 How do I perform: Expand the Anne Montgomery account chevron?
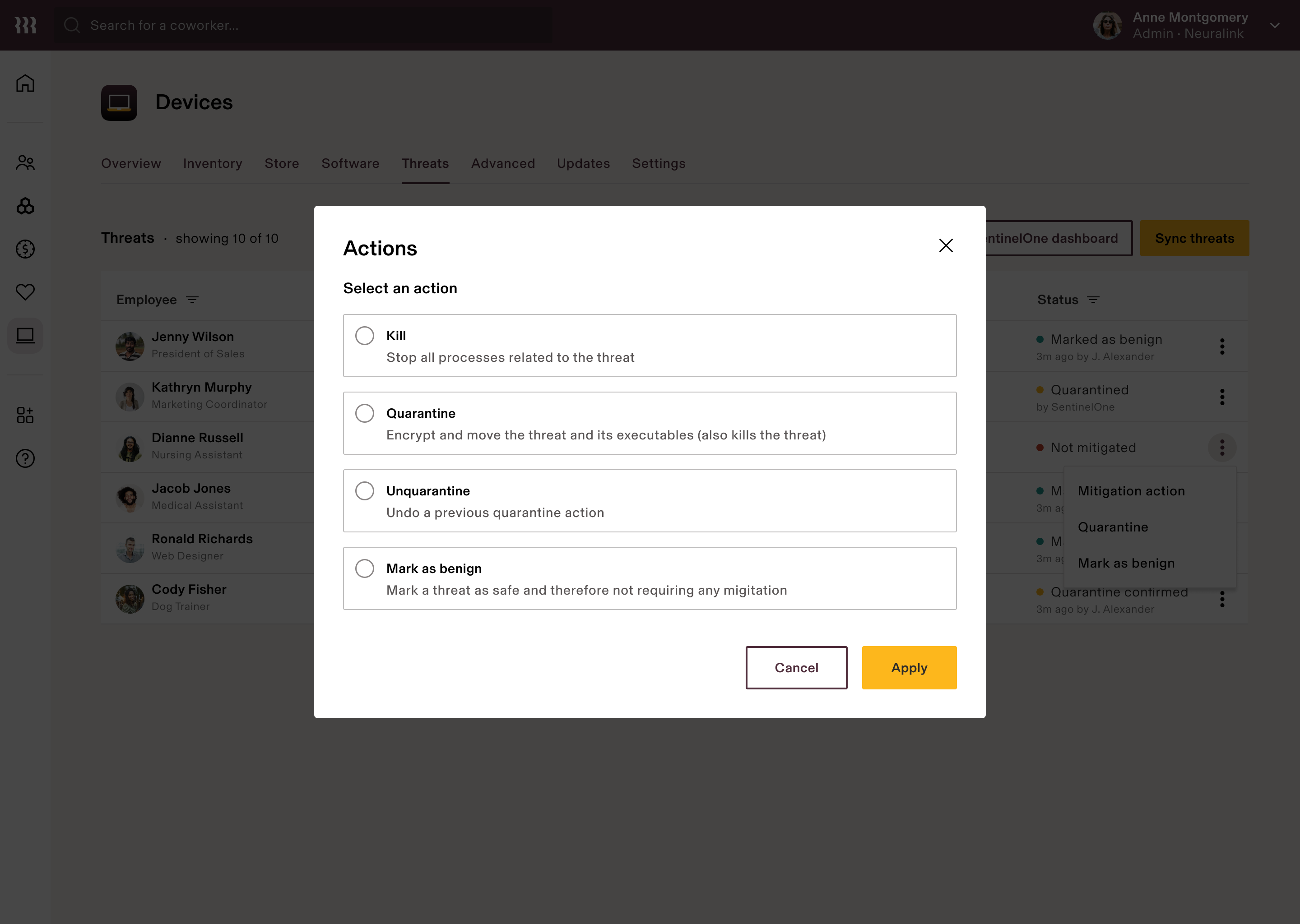(x=1274, y=26)
